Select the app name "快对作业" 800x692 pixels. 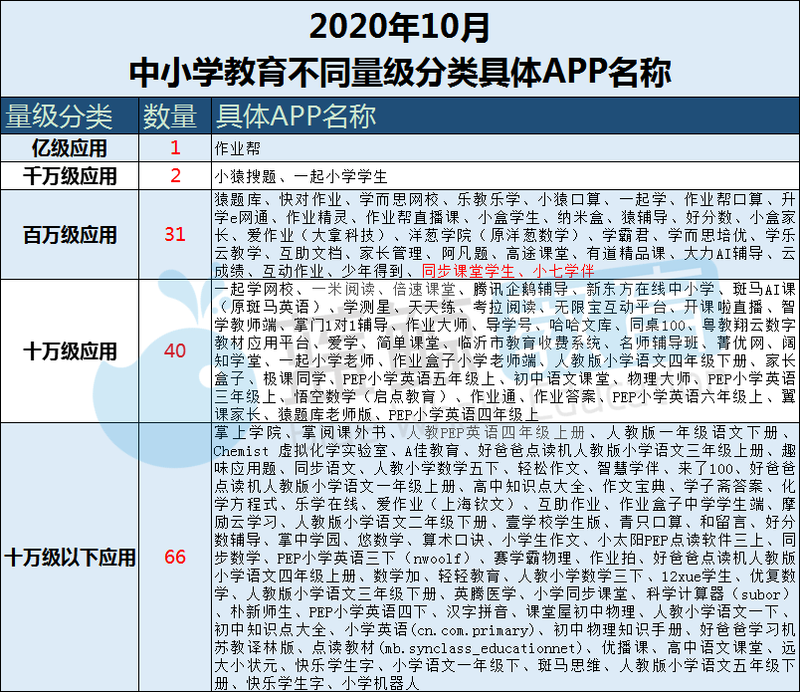(x=310, y=200)
